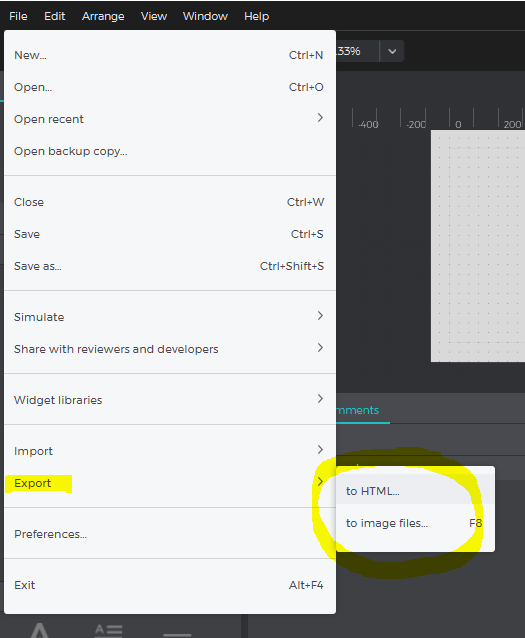
Task: Choose Save as... entry
Action: pos(170,266)
